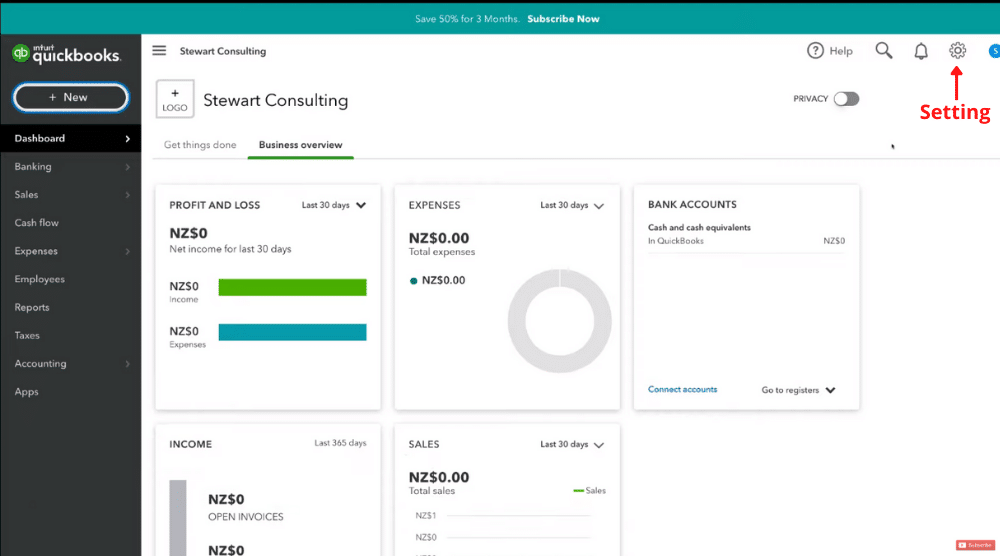
Task: Expand the Accounting submenu chevron
Action: pos(128,363)
